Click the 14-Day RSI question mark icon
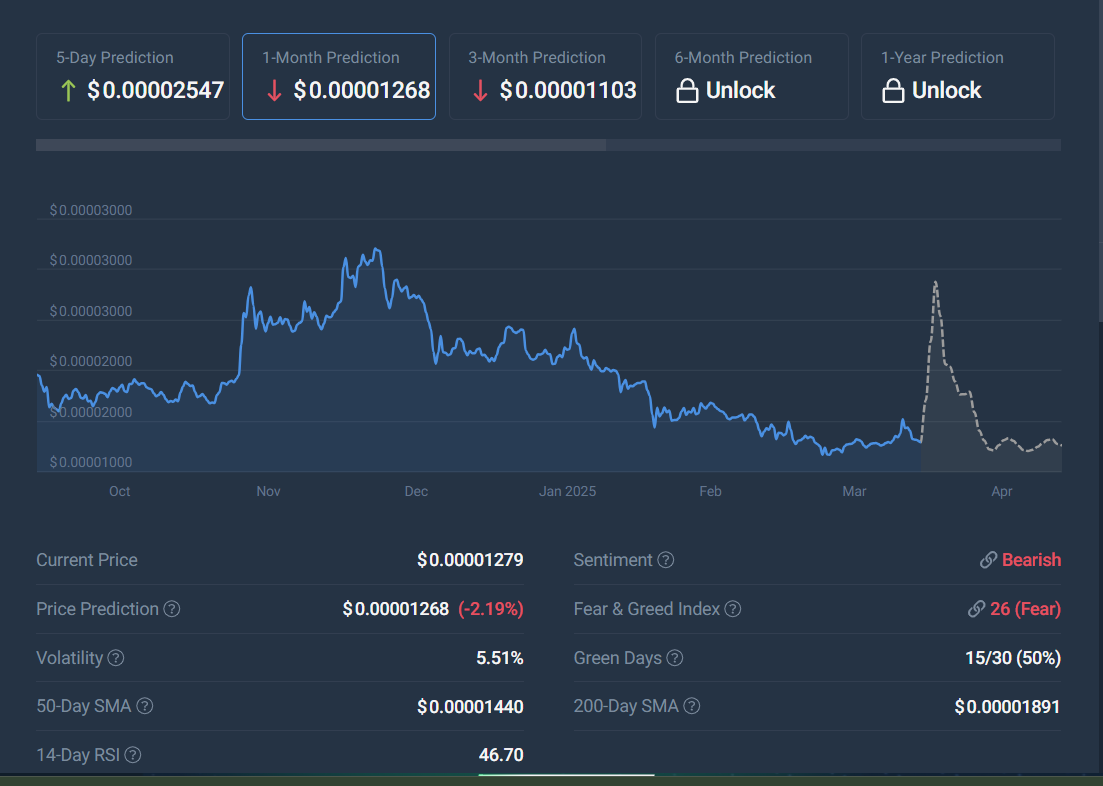This screenshot has width=1103, height=786. tap(133, 755)
